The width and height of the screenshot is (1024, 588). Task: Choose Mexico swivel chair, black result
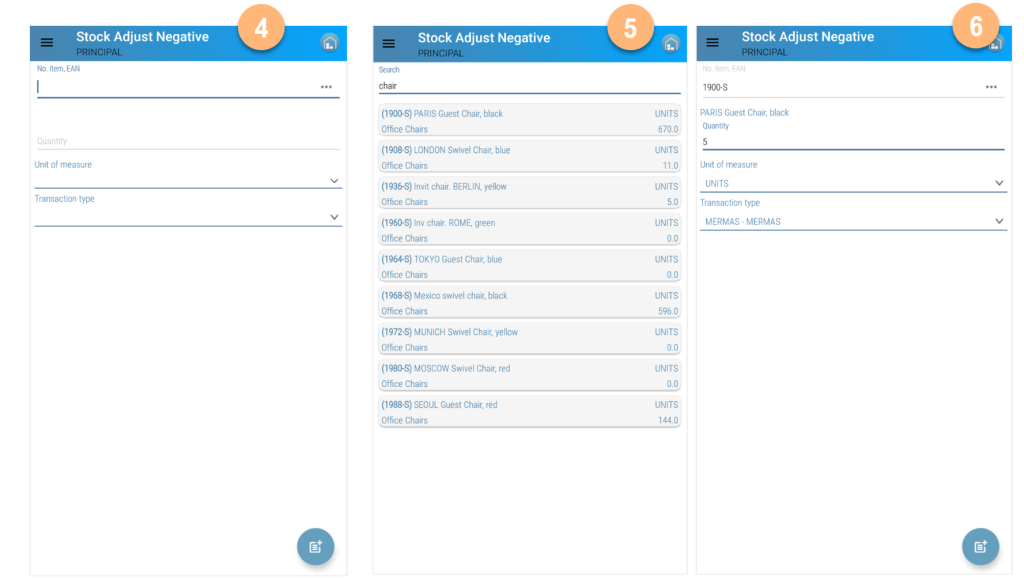click(x=530, y=303)
